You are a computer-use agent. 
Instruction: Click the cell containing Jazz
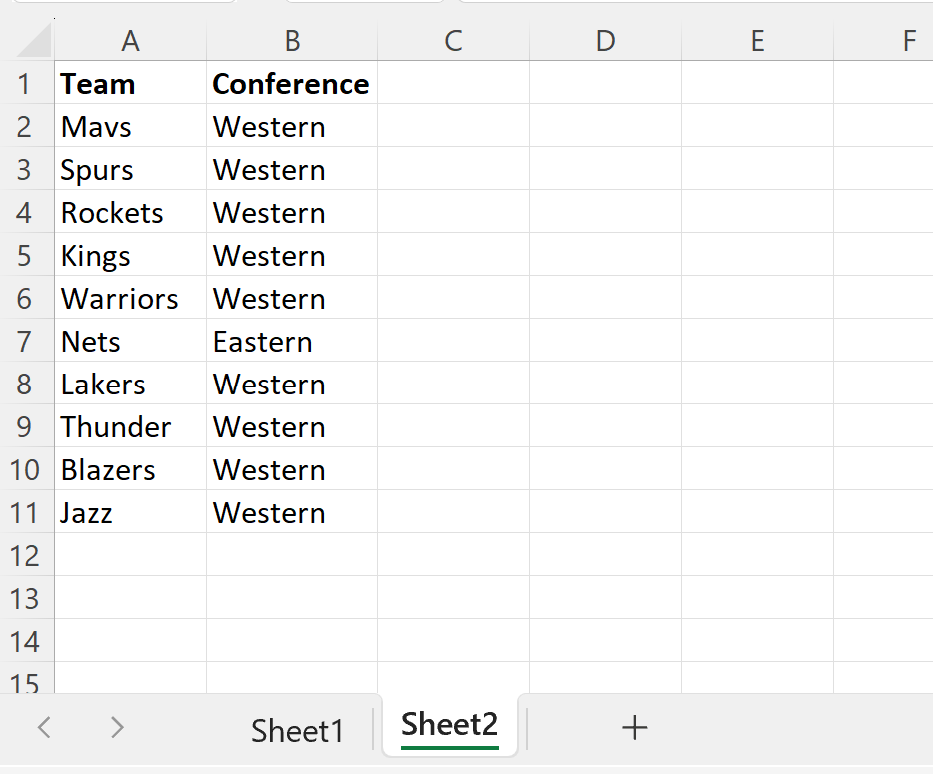point(130,513)
